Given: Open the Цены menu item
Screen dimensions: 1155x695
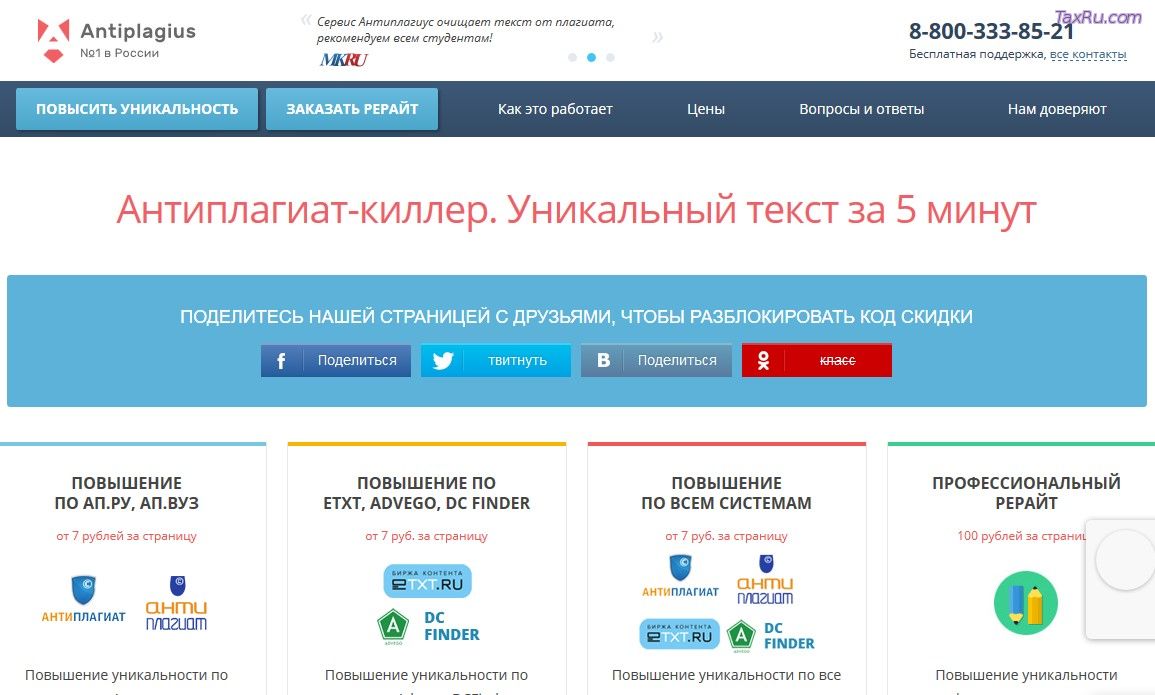Looking at the screenshot, I should pyautogui.click(x=706, y=109).
